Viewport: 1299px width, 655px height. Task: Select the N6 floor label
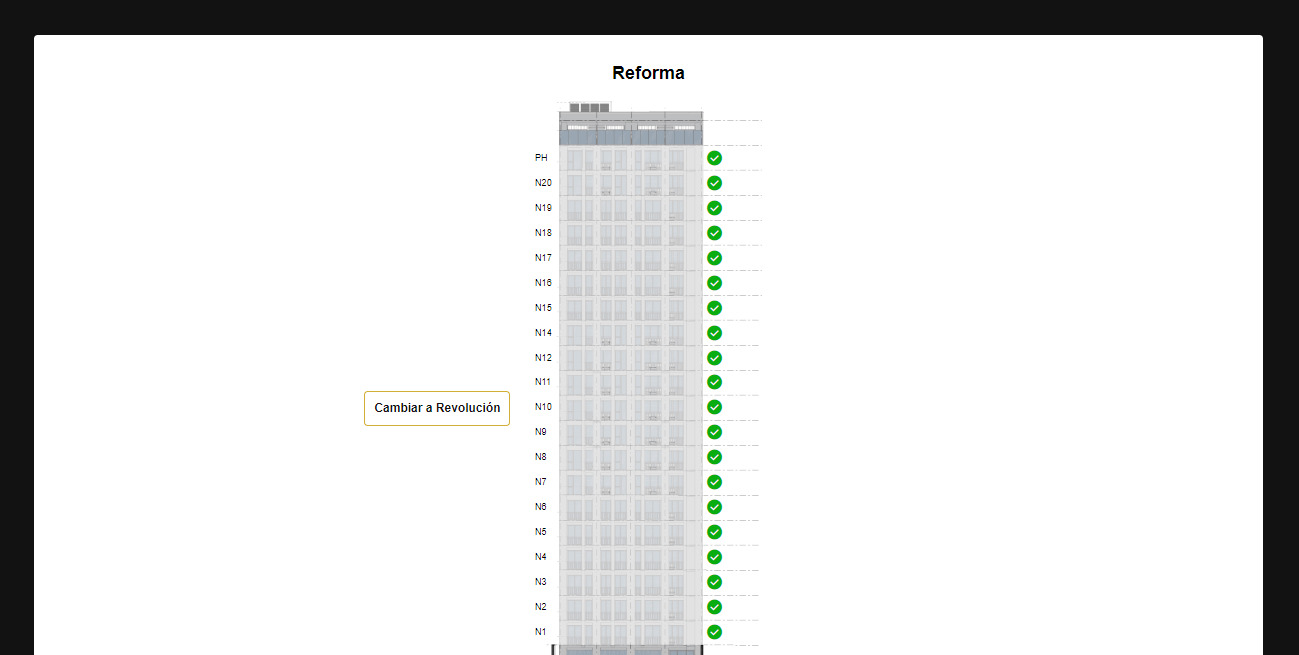click(541, 507)
